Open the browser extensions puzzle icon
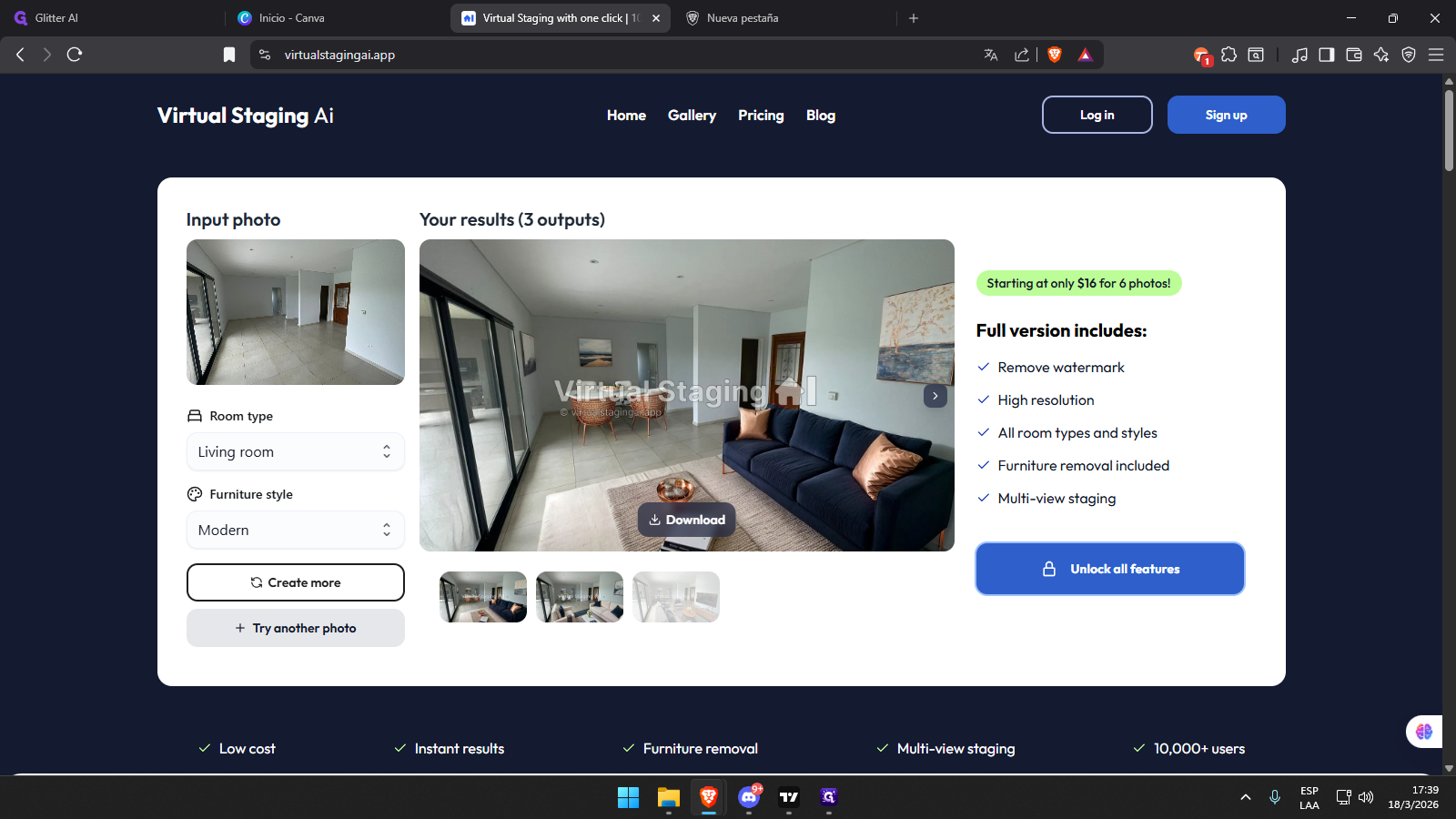 point(1228,55)
